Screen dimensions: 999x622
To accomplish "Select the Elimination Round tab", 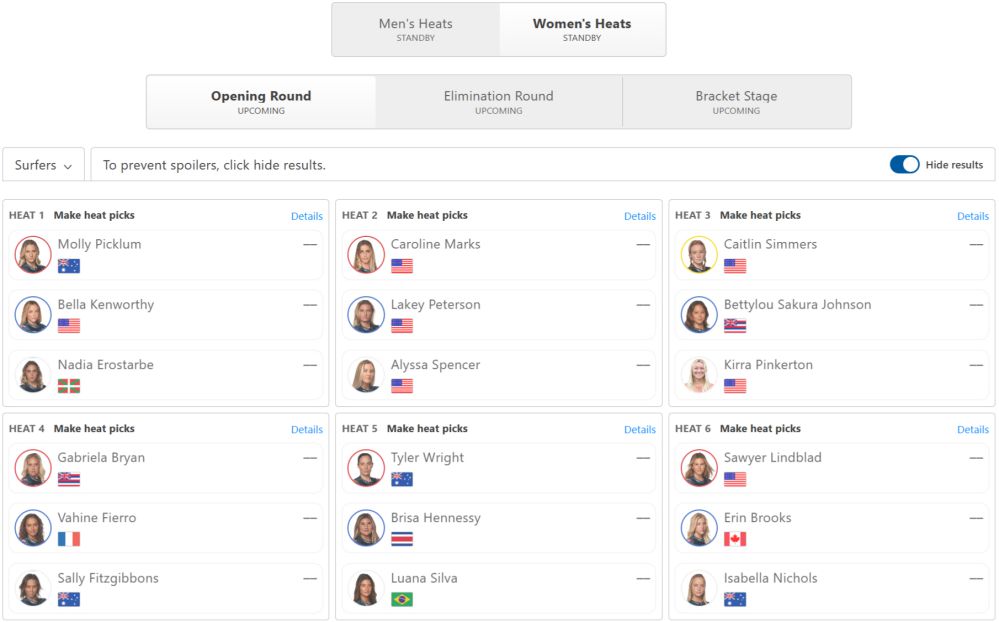I will [498, 102].
